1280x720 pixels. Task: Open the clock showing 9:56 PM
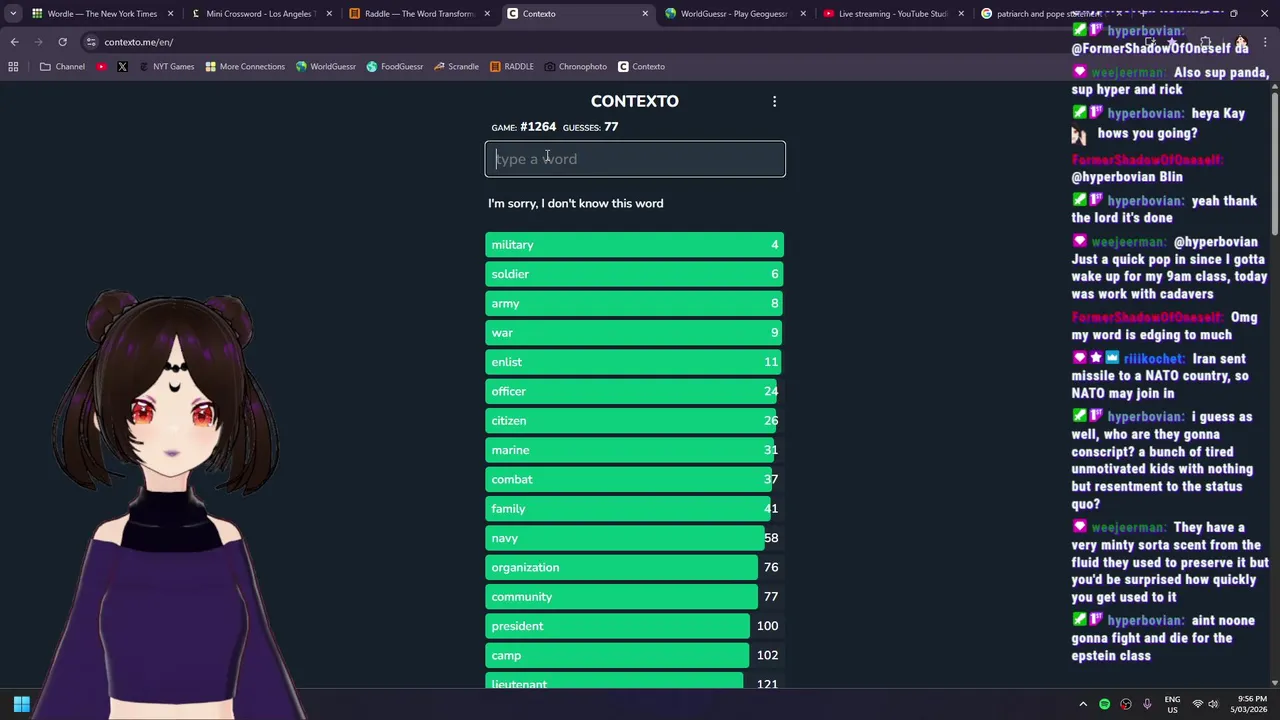[1252, 704]
